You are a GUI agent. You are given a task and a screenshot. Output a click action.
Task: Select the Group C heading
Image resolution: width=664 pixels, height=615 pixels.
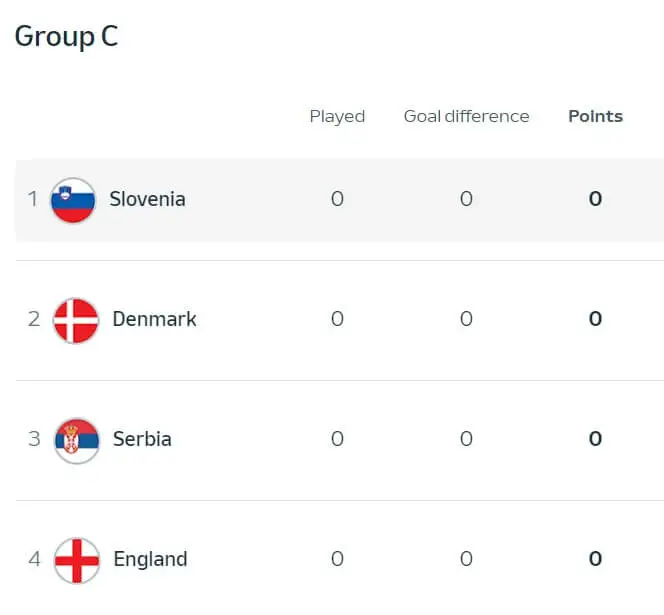[66, 36]
